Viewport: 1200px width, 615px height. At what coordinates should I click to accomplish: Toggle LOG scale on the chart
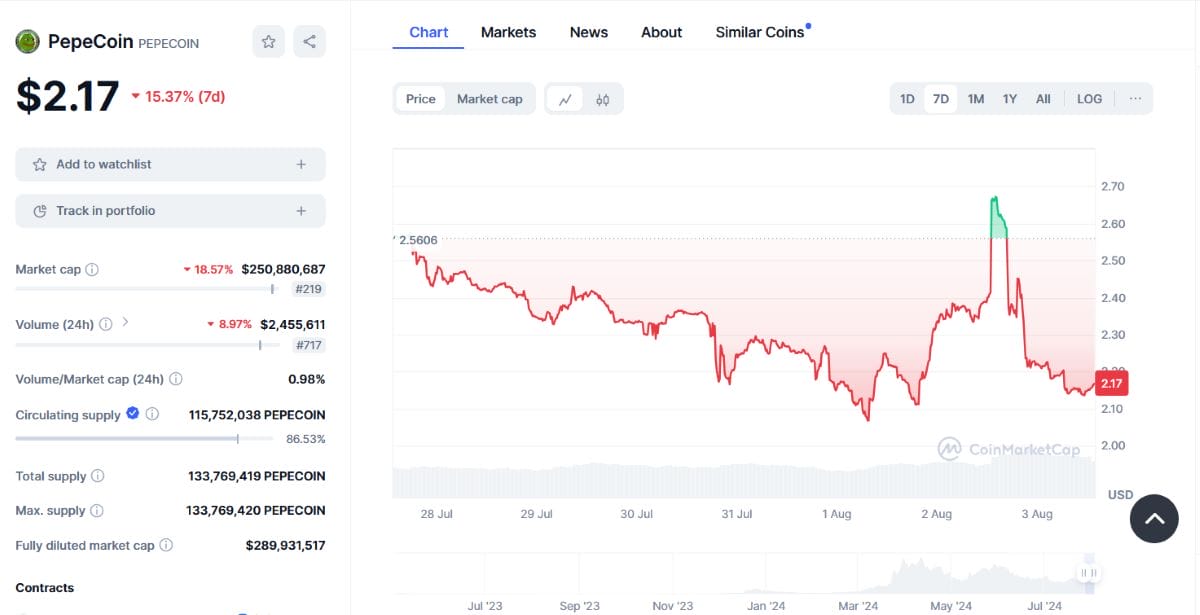[x=1089, y=99]
